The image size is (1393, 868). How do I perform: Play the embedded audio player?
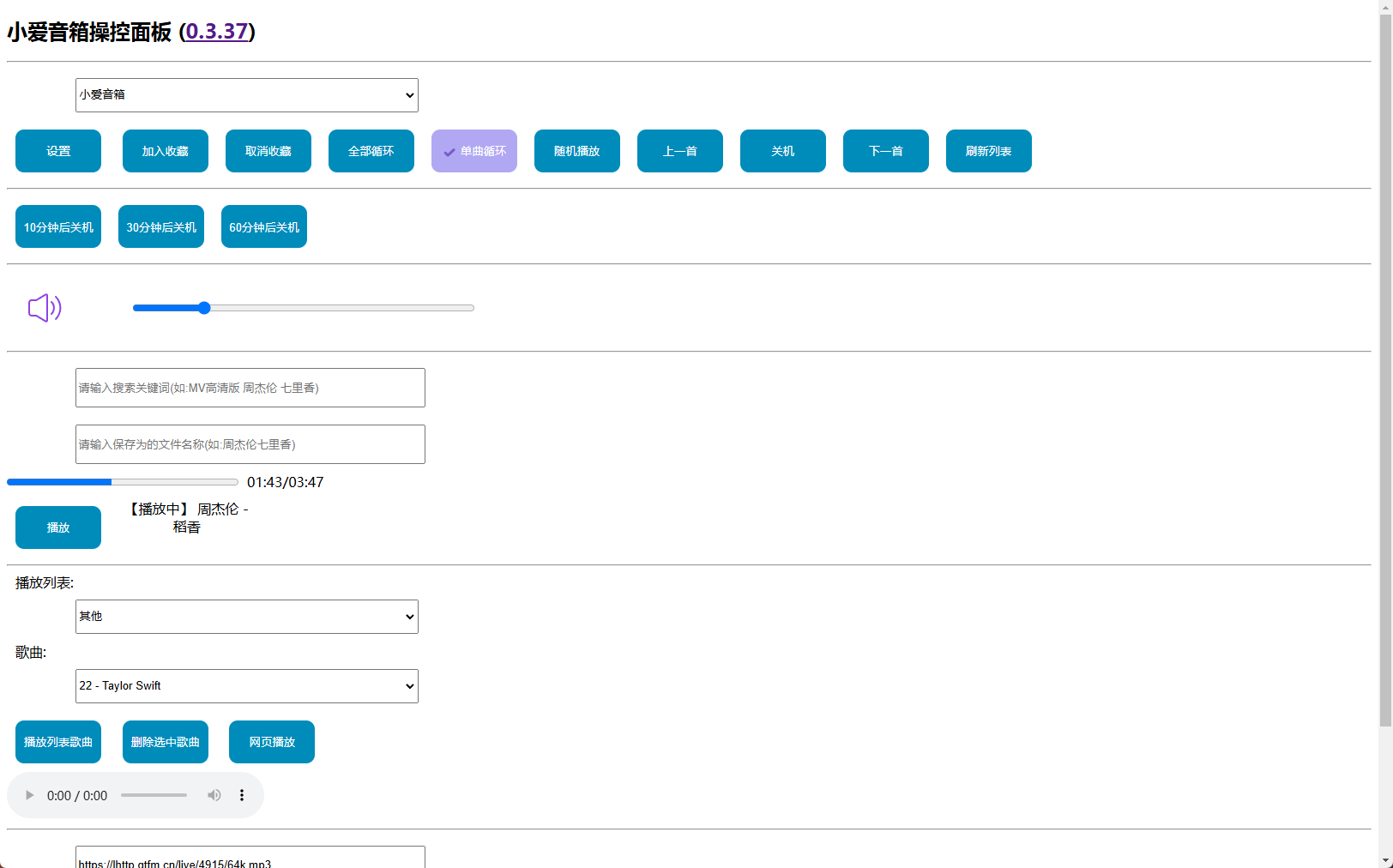[29, 795]
